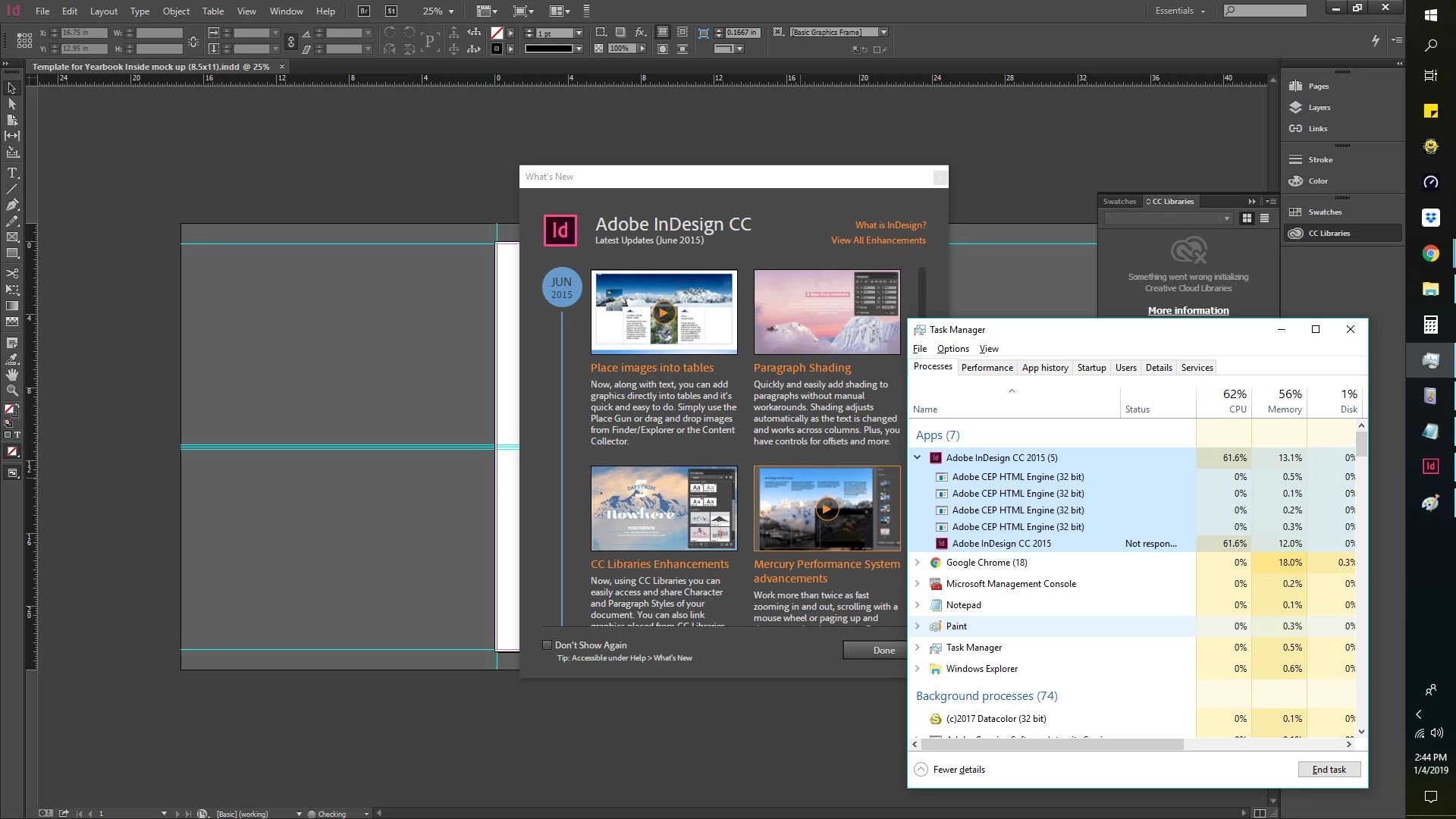This screenshot has height=819, width=1456.
Task: Open the zoom level 25% dropdown
Action: tap(450, 11)
